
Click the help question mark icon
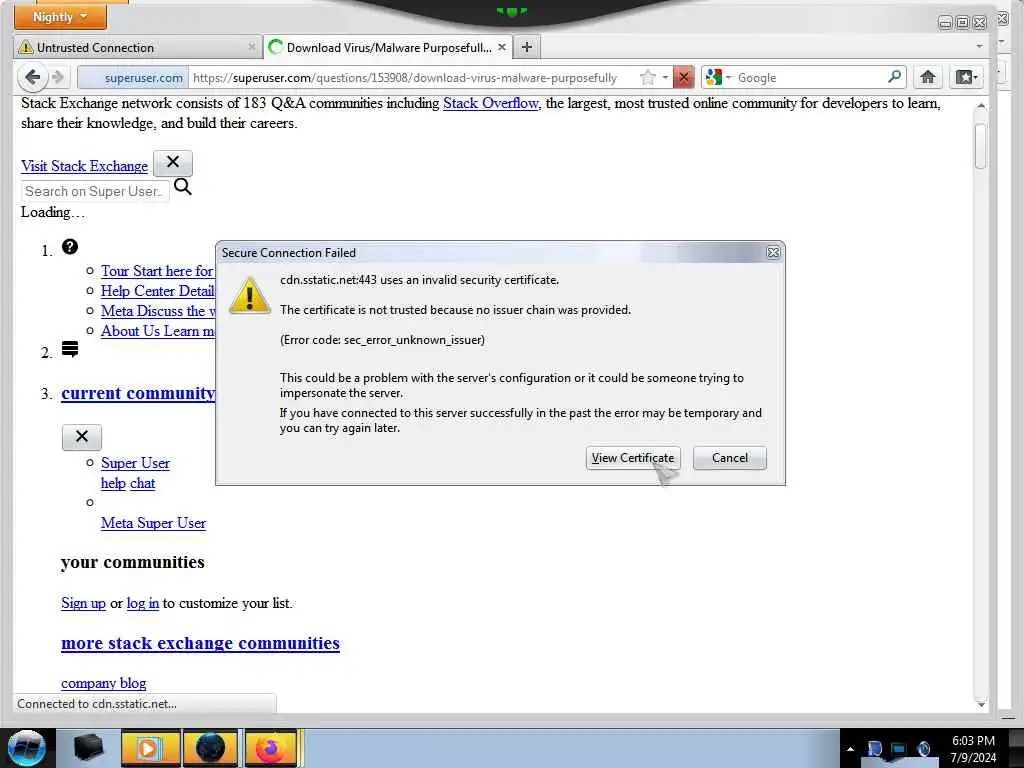pos(70,247)
